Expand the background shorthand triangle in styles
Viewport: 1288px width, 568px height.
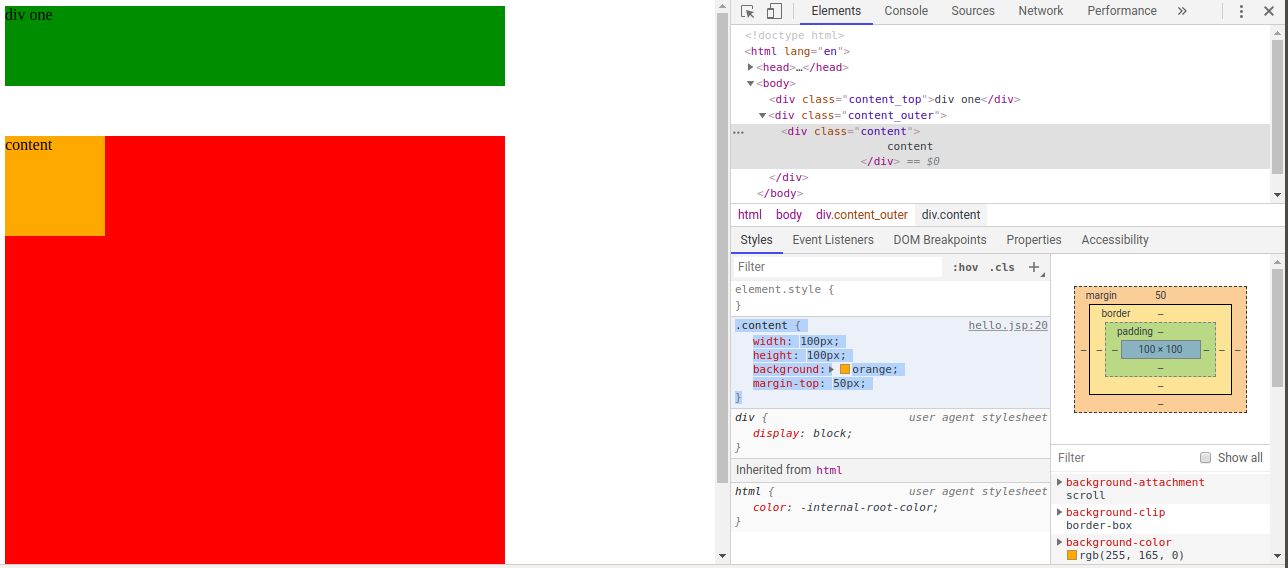(x=832, y=369)
